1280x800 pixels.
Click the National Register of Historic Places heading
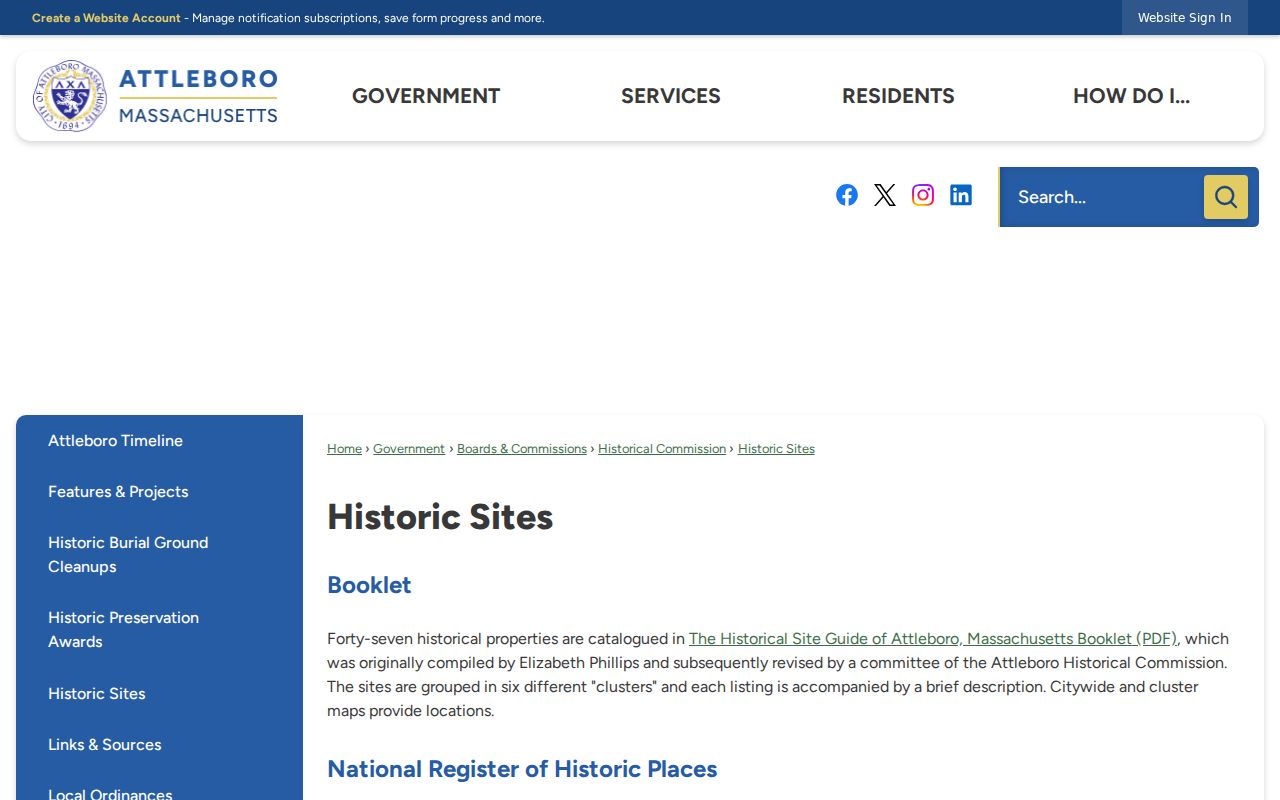522,769
